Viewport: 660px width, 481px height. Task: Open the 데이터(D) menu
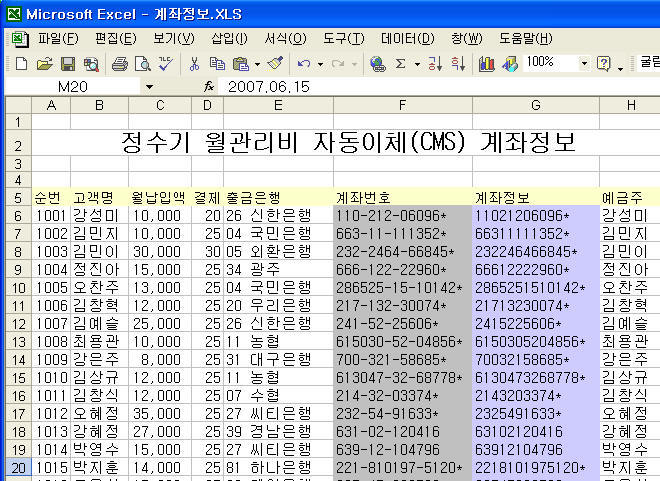(x=407, y=39)
